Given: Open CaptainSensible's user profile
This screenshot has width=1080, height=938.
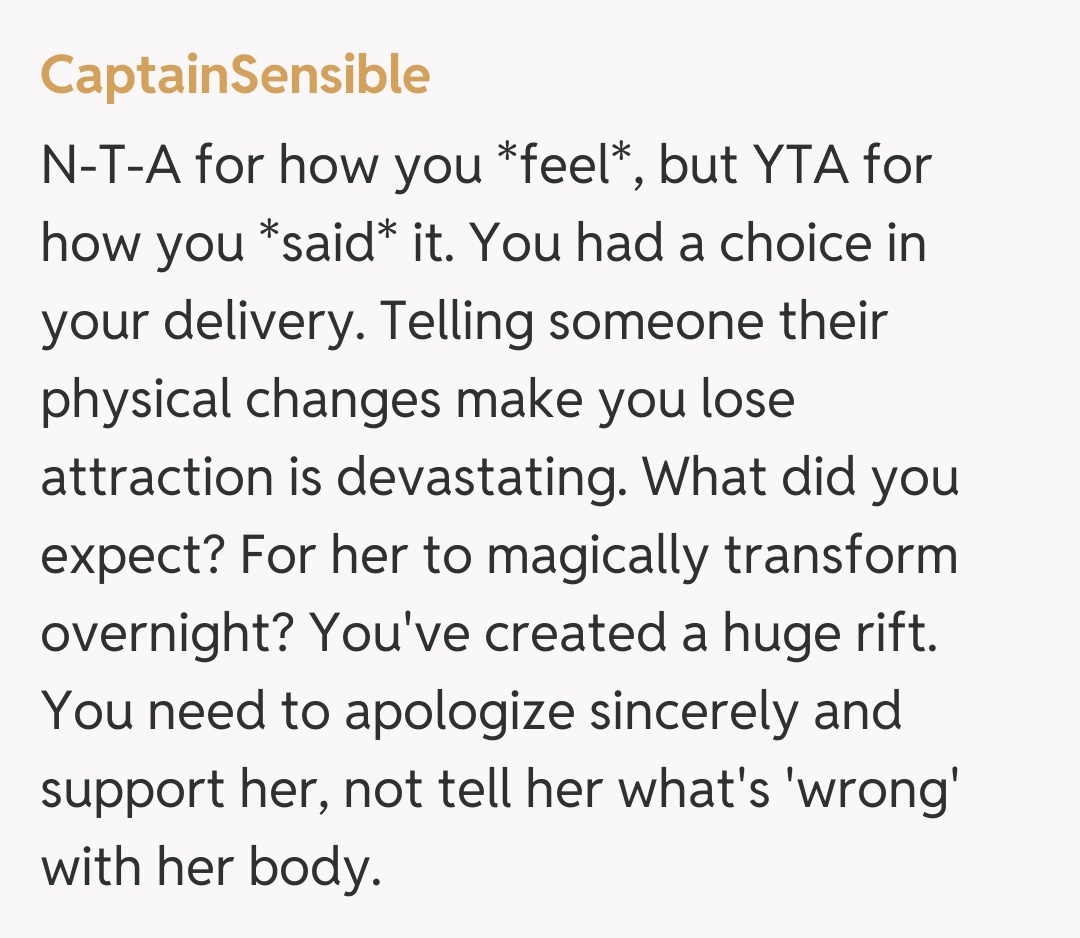Looking at the screenshot, I should (235, 76).
